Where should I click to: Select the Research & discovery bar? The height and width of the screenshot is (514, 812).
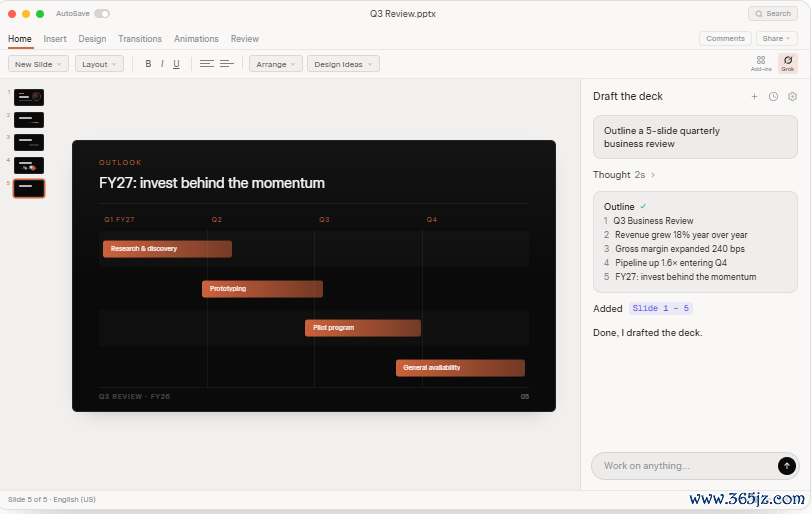click(x=167, y=249)
